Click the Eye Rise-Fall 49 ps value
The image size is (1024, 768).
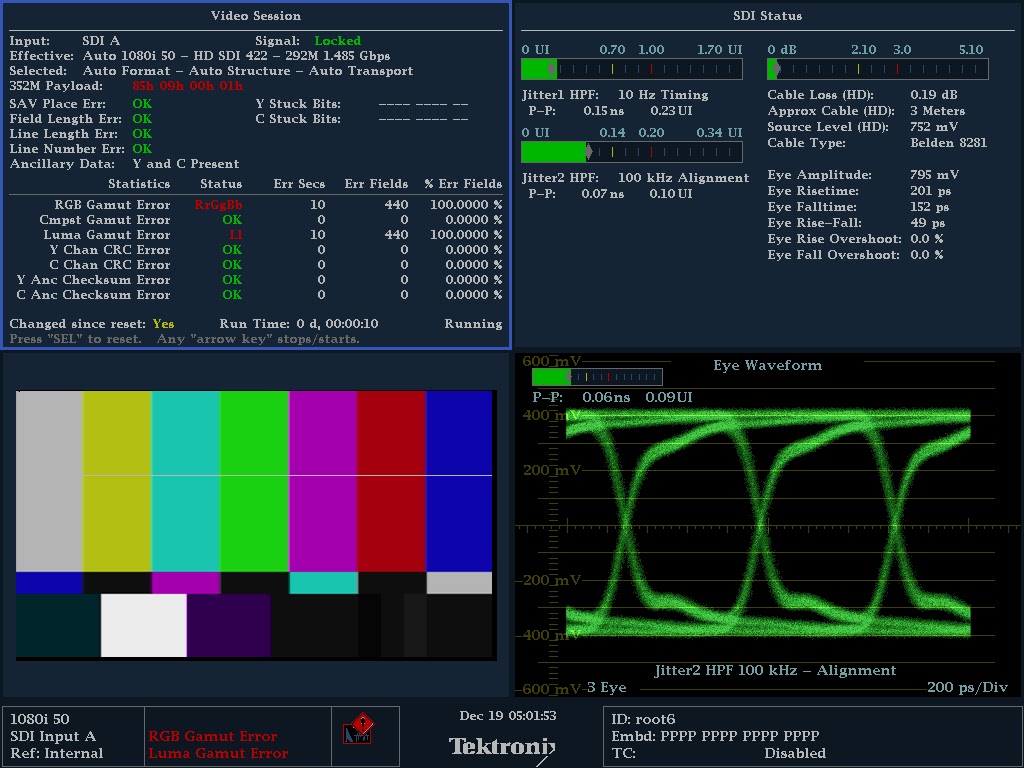(x=928, y=223)
